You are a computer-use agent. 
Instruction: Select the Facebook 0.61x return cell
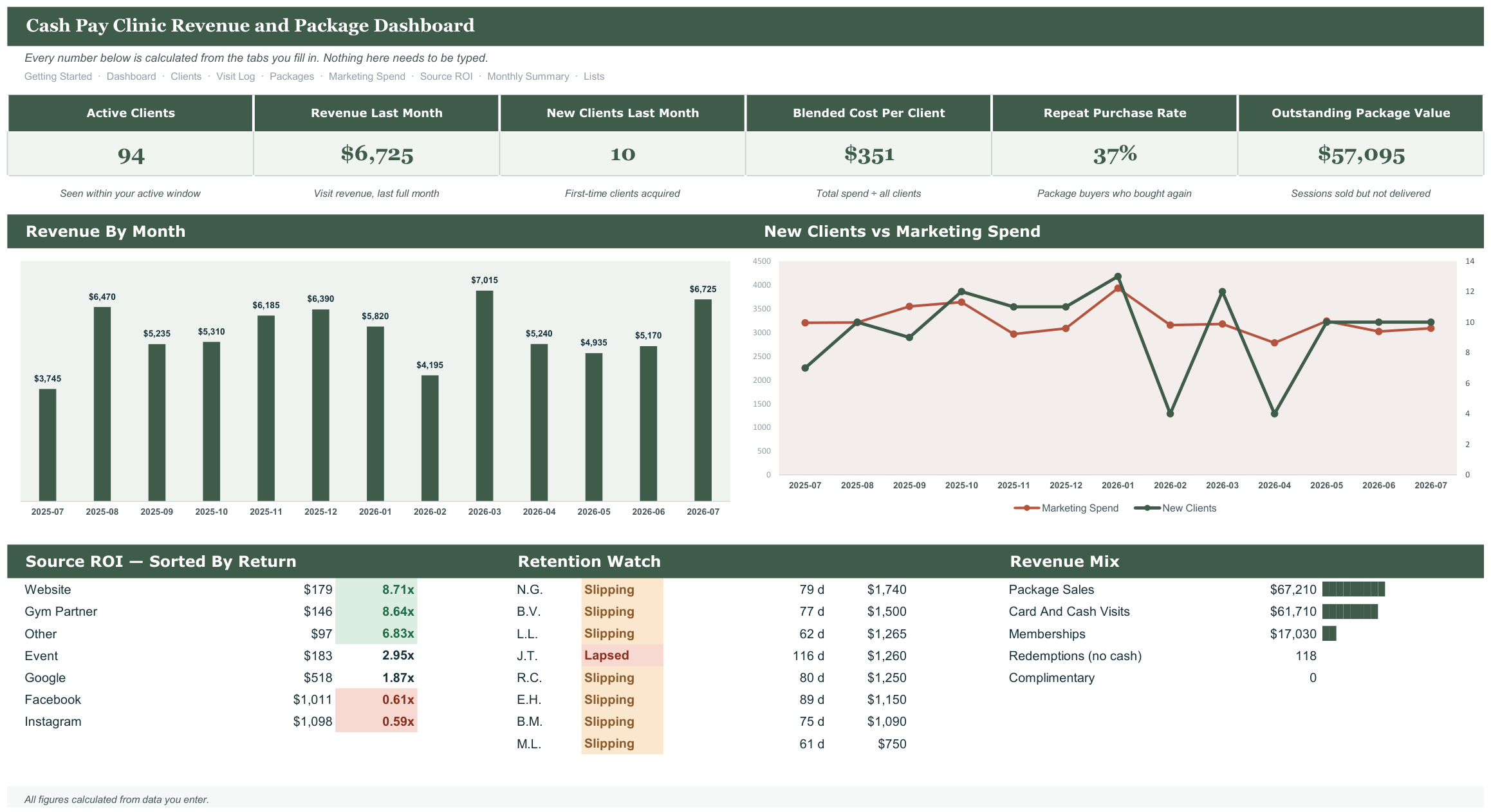[x=376, y=699]
